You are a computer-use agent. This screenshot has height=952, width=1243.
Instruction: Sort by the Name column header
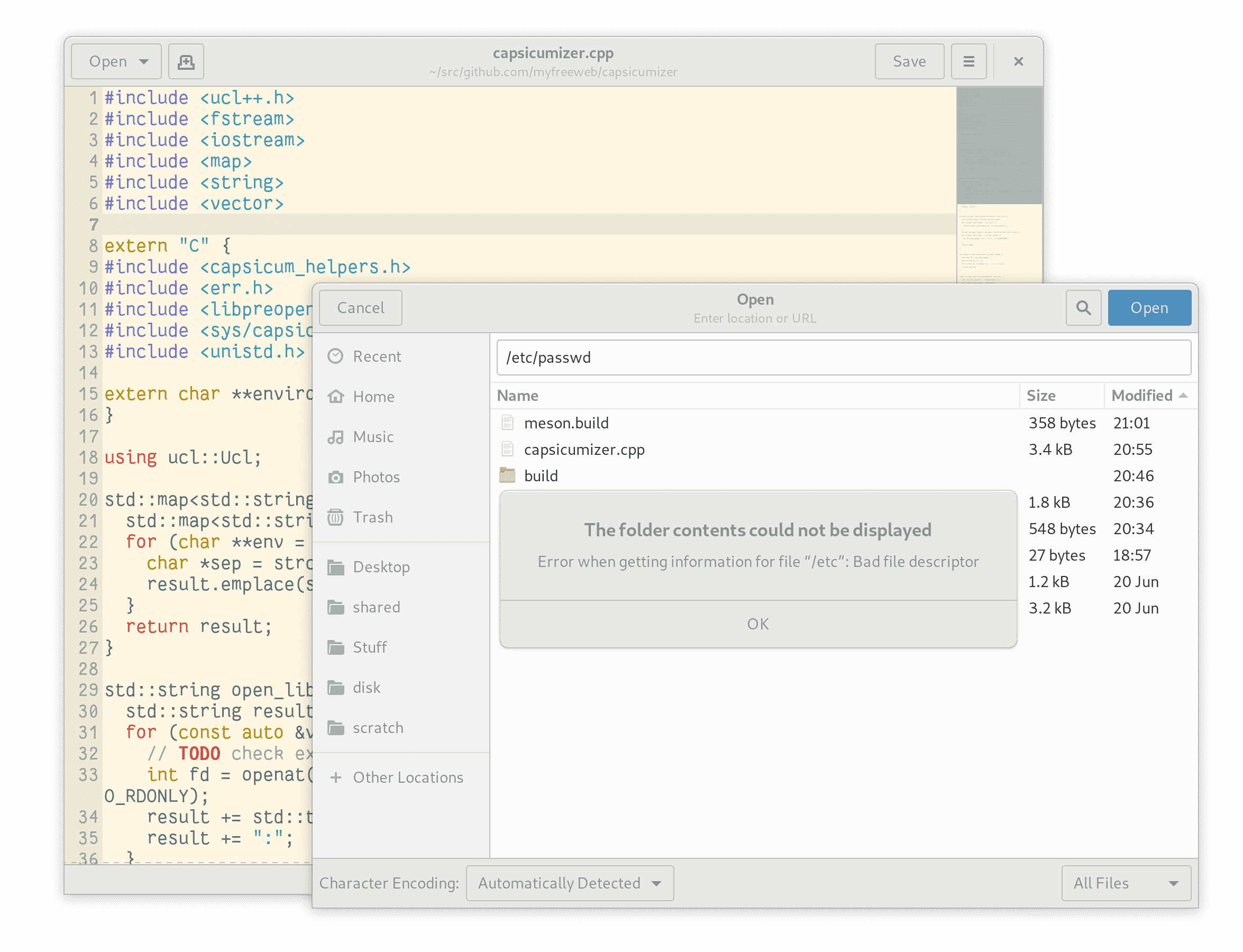tap(754, 396)
